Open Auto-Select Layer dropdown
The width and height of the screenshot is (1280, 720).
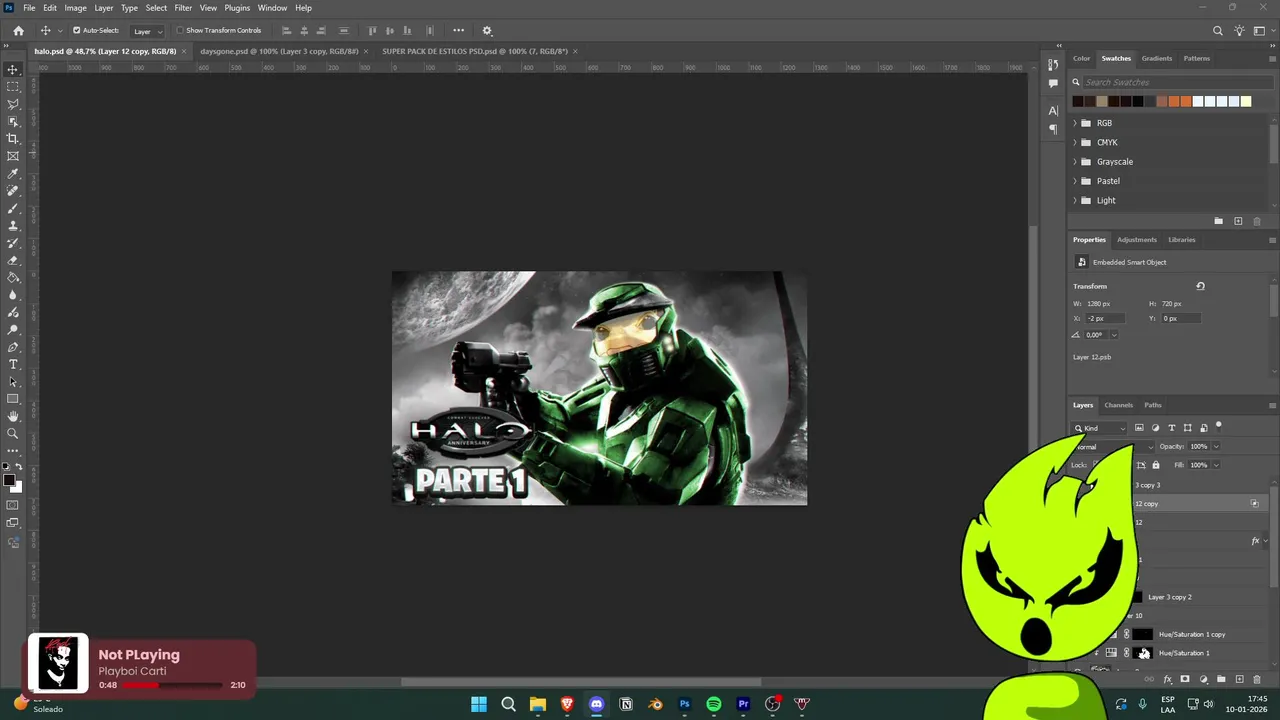(x=147, y=31)
